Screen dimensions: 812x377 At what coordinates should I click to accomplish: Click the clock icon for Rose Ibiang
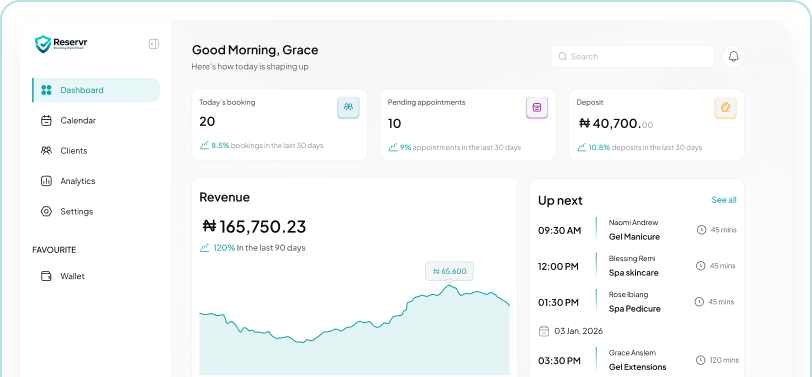click(x=699, y=301)
